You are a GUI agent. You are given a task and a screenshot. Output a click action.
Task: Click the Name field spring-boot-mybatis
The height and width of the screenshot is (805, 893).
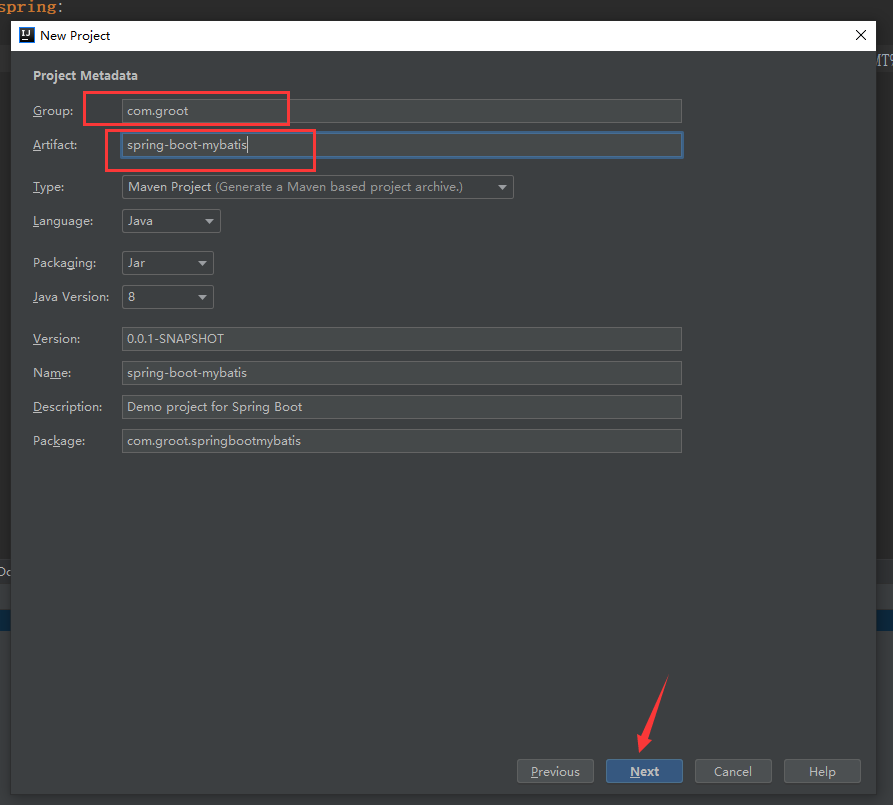[x=402, y=373]
